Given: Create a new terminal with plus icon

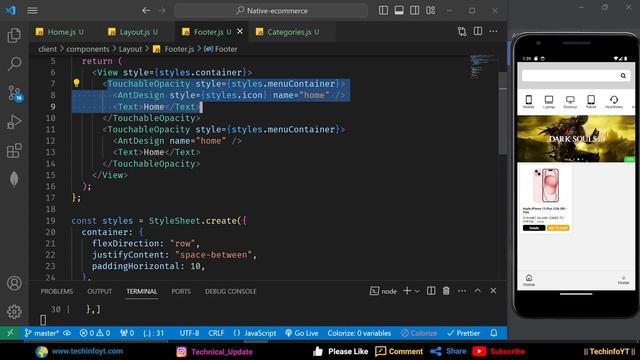Looking at the screenshot, I should tap(407, 291).
